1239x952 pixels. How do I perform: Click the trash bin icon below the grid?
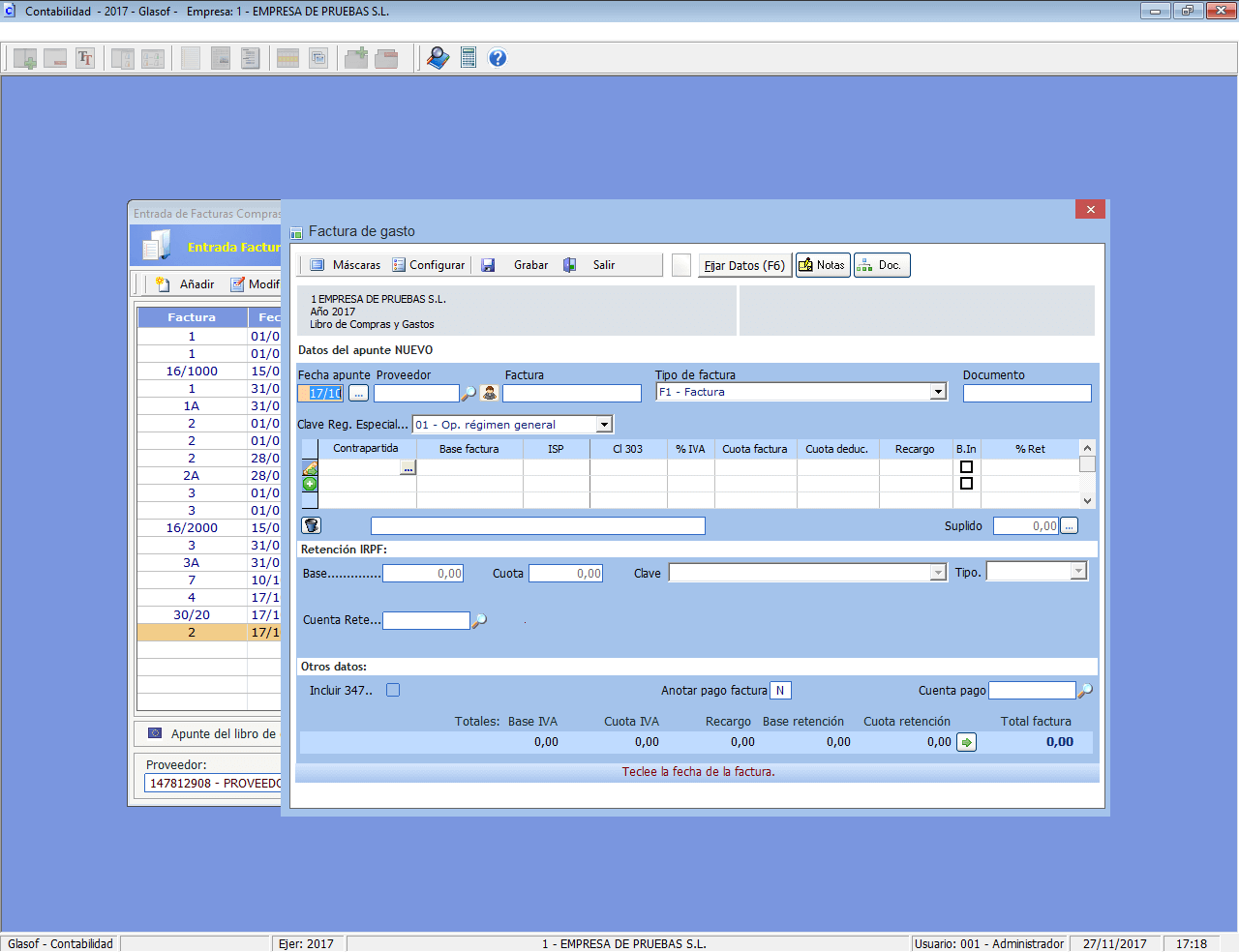click(x=312, y=525)
